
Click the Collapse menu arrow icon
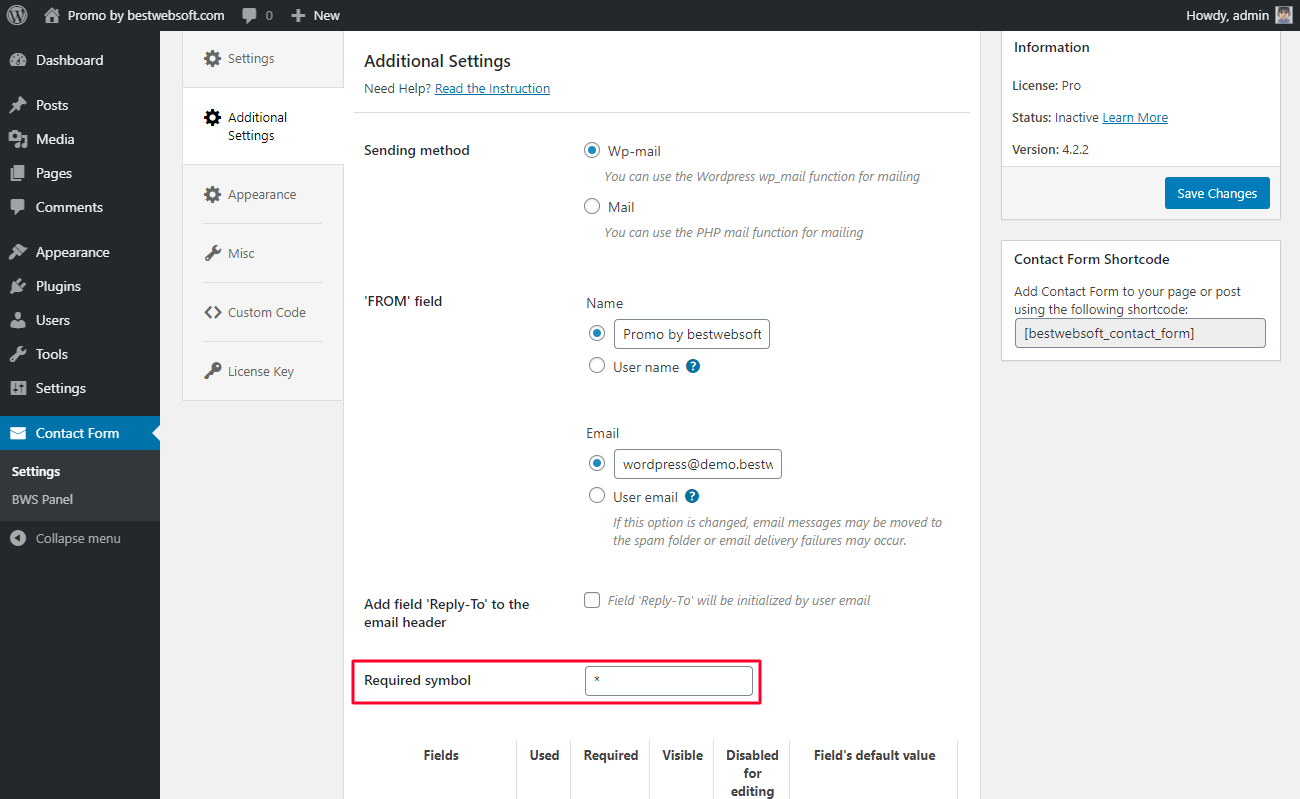(x=18, y=538)
